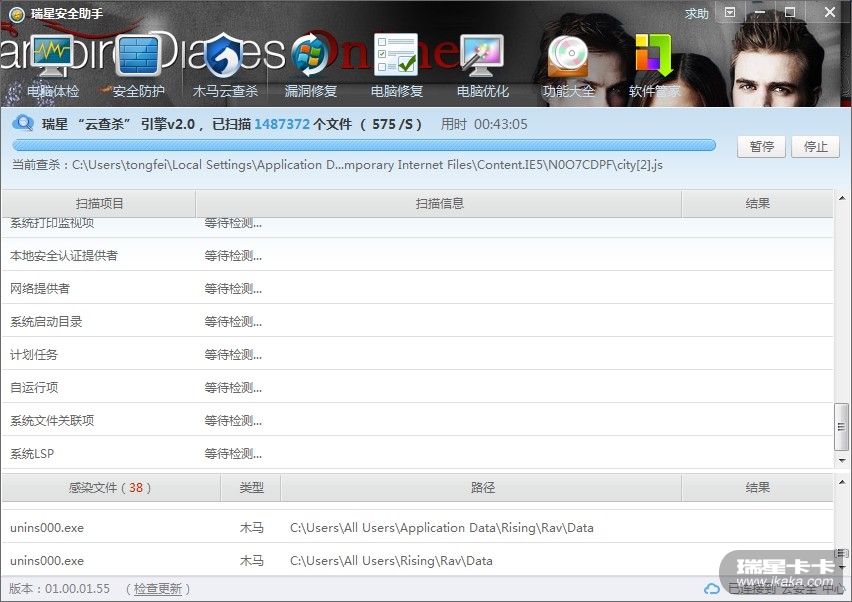Select unins000.exe in Application Data\Rising path
The height and width of the screenshot is (602, 852).
pos(417,528)
